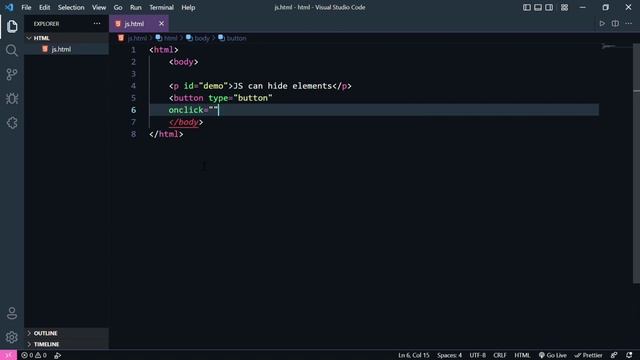Open the Edit menu
Screen dimensions: 640x360
coord(44,7)
